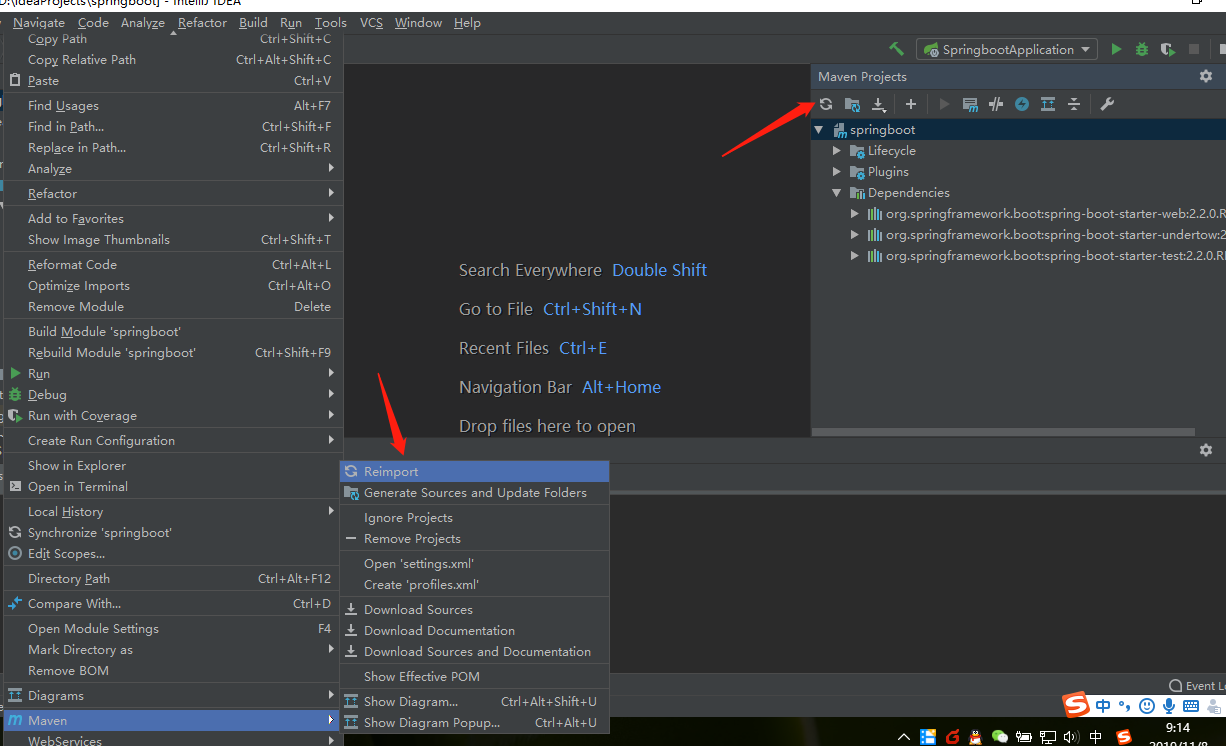The width and height of the screenshot is (1226, 746).
Task: Click the Sogou emoji smiley icon
Action: coord(1146,706)
